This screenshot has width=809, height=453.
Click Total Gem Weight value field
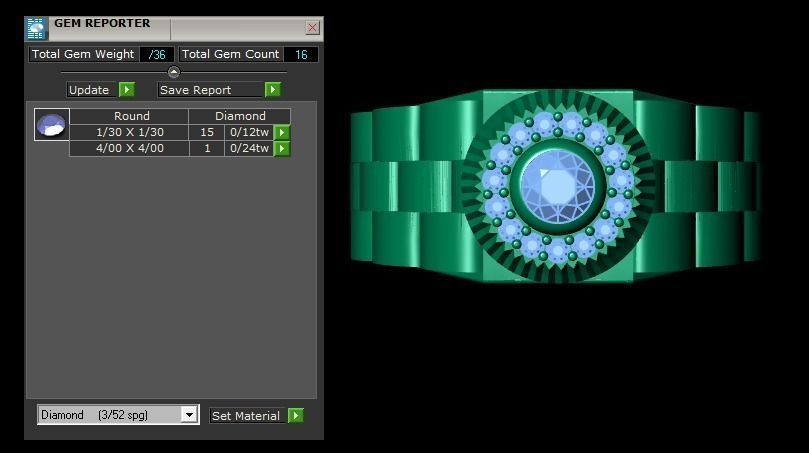coord(157,54)
